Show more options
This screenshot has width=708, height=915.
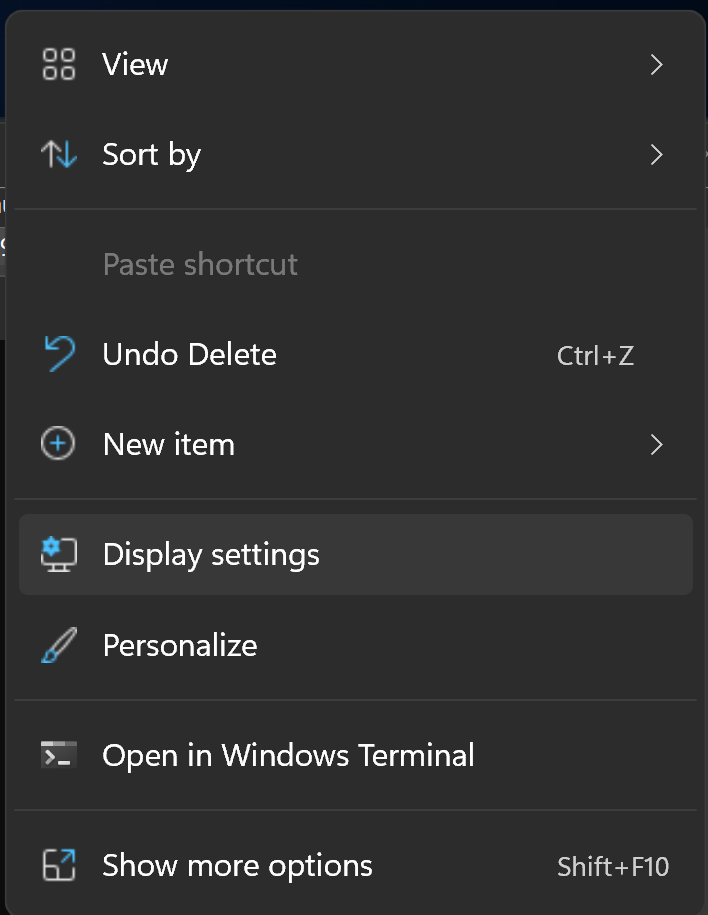237,864
